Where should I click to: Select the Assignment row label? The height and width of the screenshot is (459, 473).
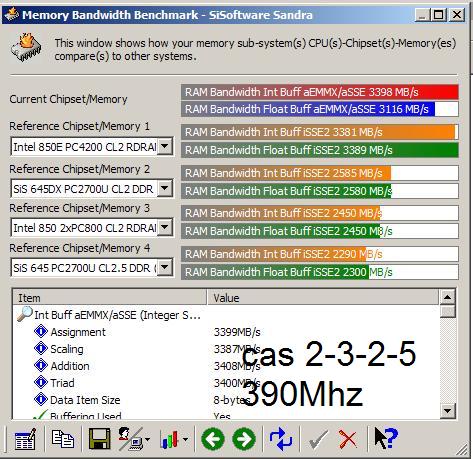(x=78, y=332)
